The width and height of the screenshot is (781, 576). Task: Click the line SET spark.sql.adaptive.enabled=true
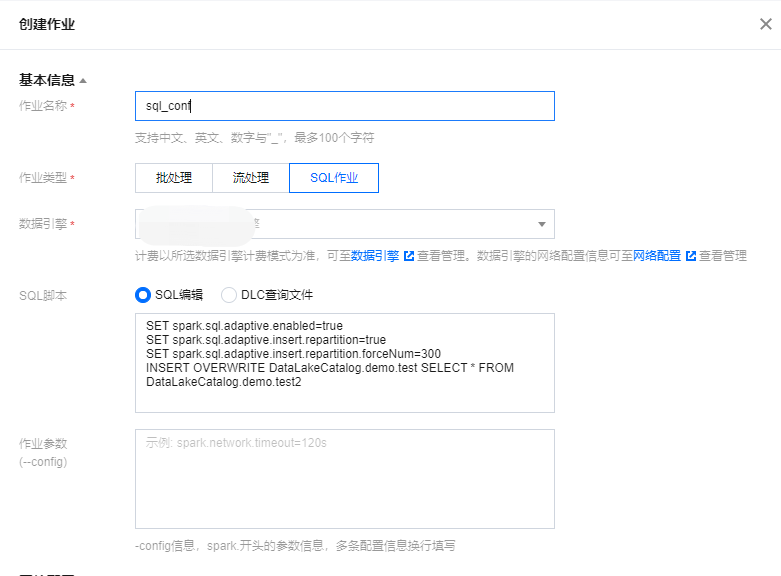[244, 326]
